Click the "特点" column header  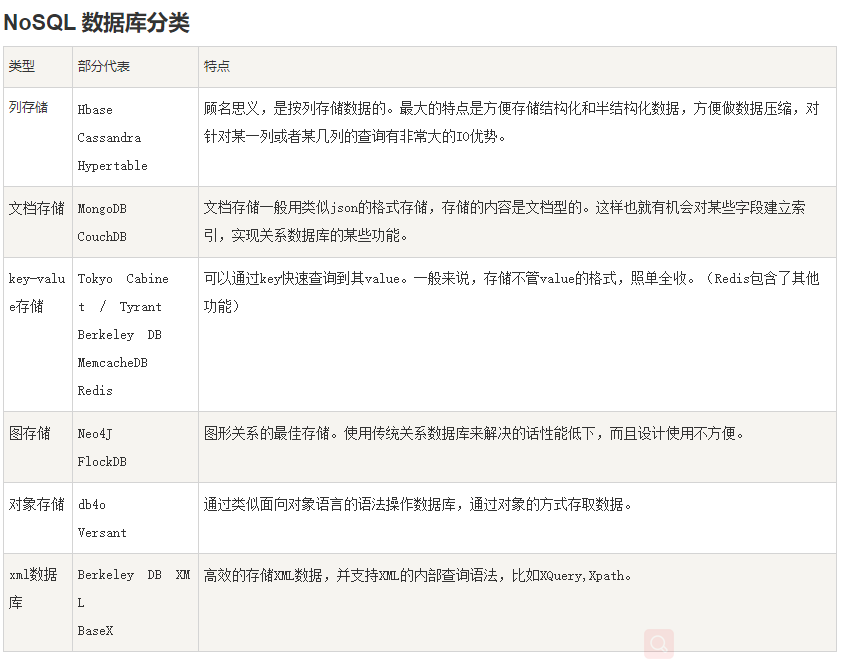(217, 67)
